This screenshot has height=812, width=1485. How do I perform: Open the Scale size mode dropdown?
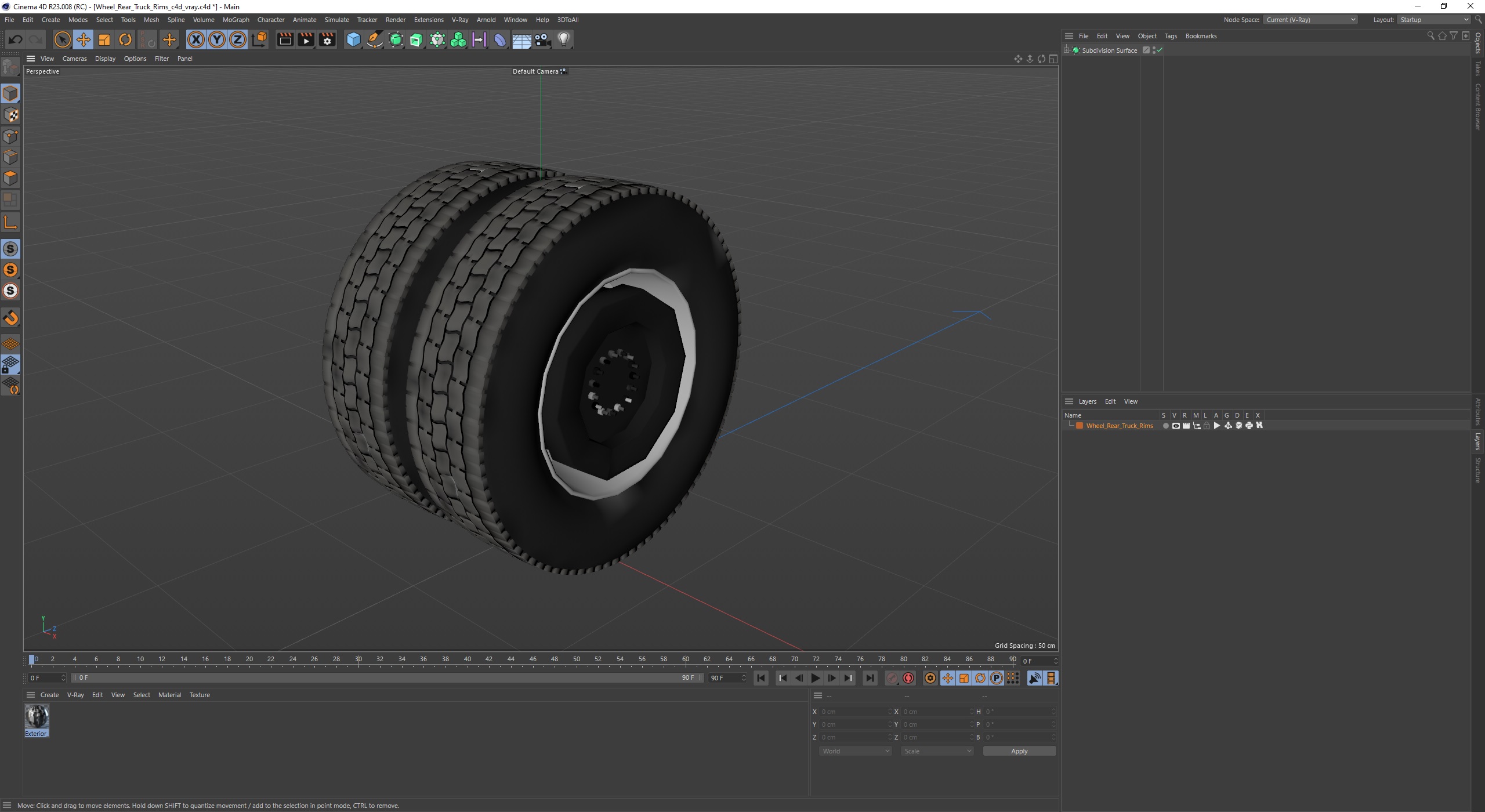pos(937,751)
